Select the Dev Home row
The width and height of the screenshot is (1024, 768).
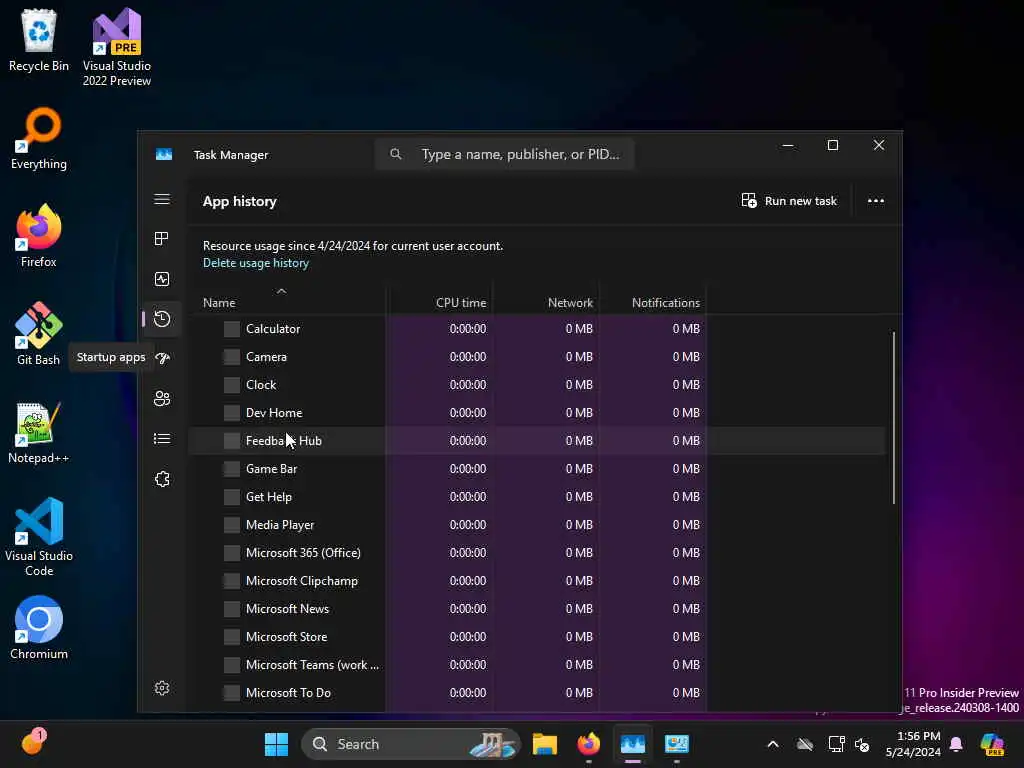coord(537,413)
